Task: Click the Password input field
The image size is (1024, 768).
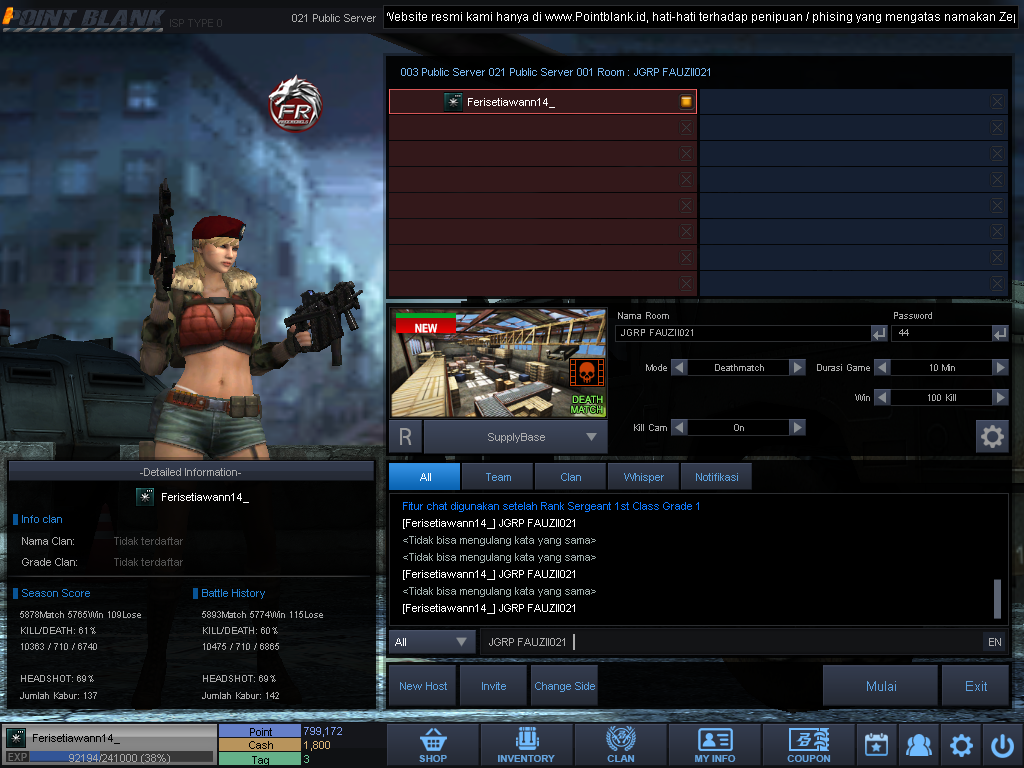Action: point(942,333)
